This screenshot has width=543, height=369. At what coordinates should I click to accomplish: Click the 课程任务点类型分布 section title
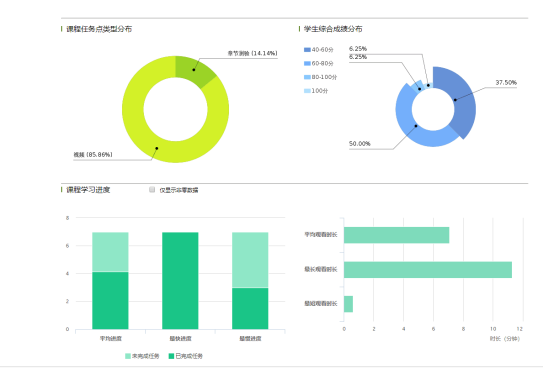99,29
